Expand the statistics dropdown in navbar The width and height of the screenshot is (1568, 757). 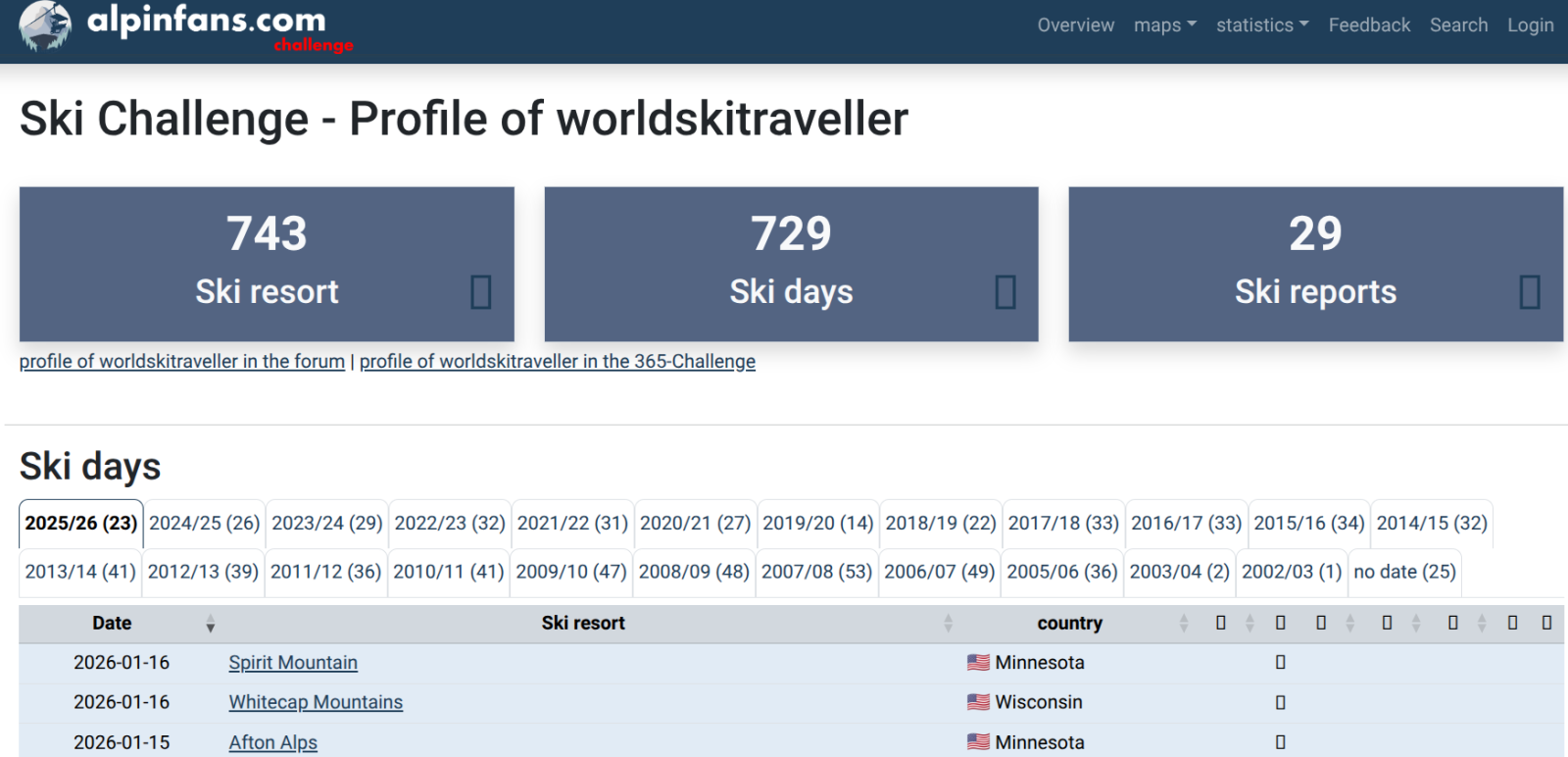(1261, 25)
